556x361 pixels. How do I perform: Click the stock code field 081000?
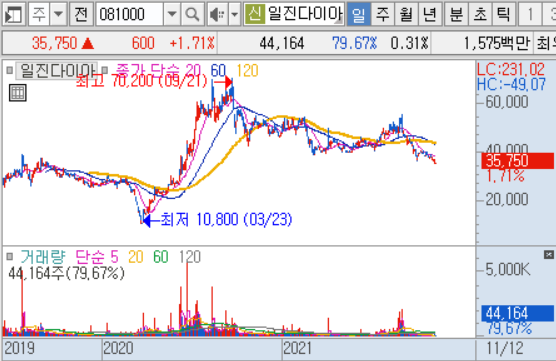(129, 15)
